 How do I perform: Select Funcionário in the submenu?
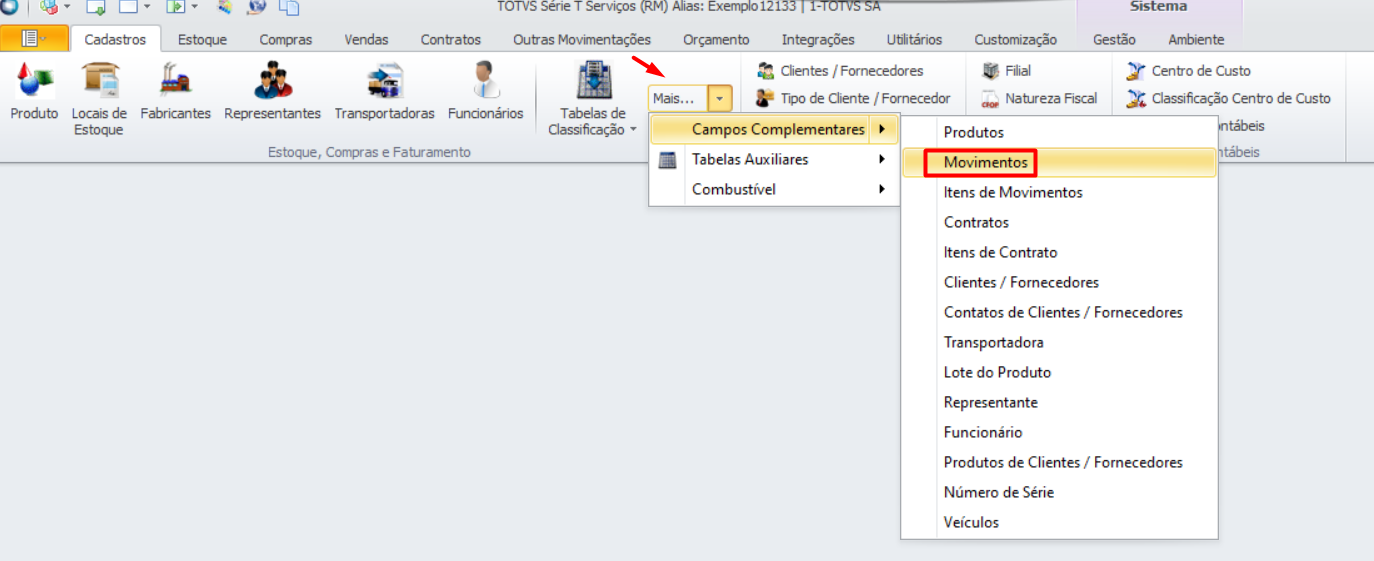tap(1059, 432)
